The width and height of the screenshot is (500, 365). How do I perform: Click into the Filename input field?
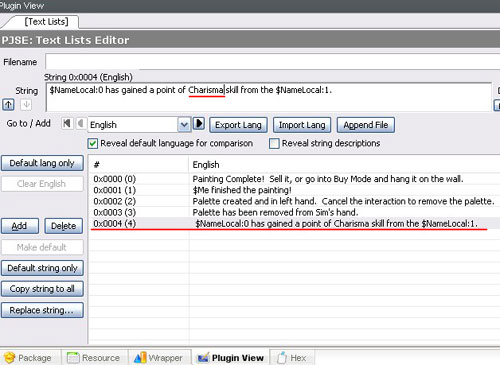pyautogui.click(x=272, y=62)
